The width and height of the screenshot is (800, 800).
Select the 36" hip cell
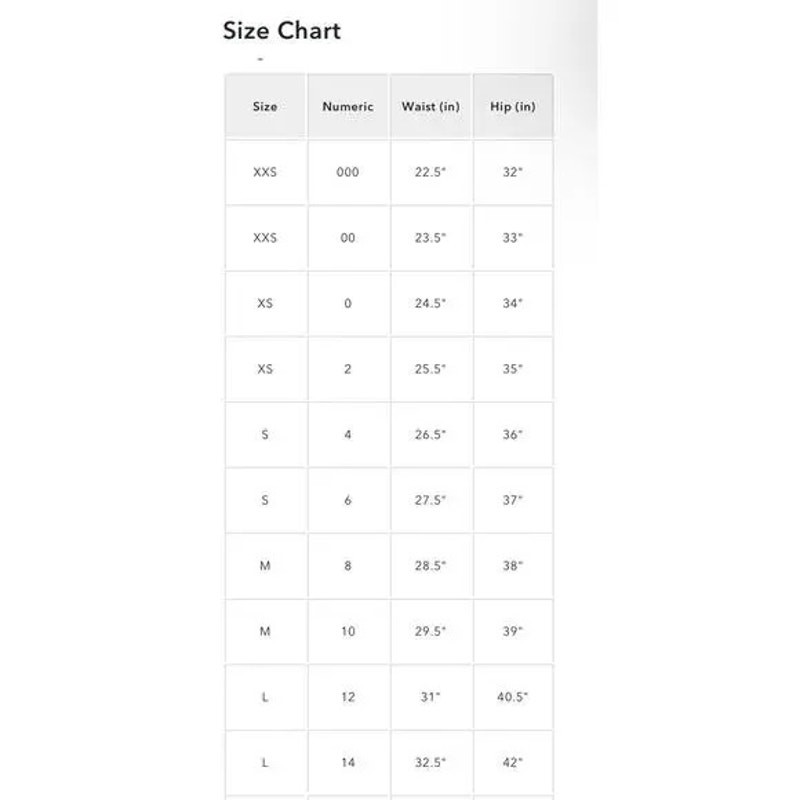[x=513, y=435]
